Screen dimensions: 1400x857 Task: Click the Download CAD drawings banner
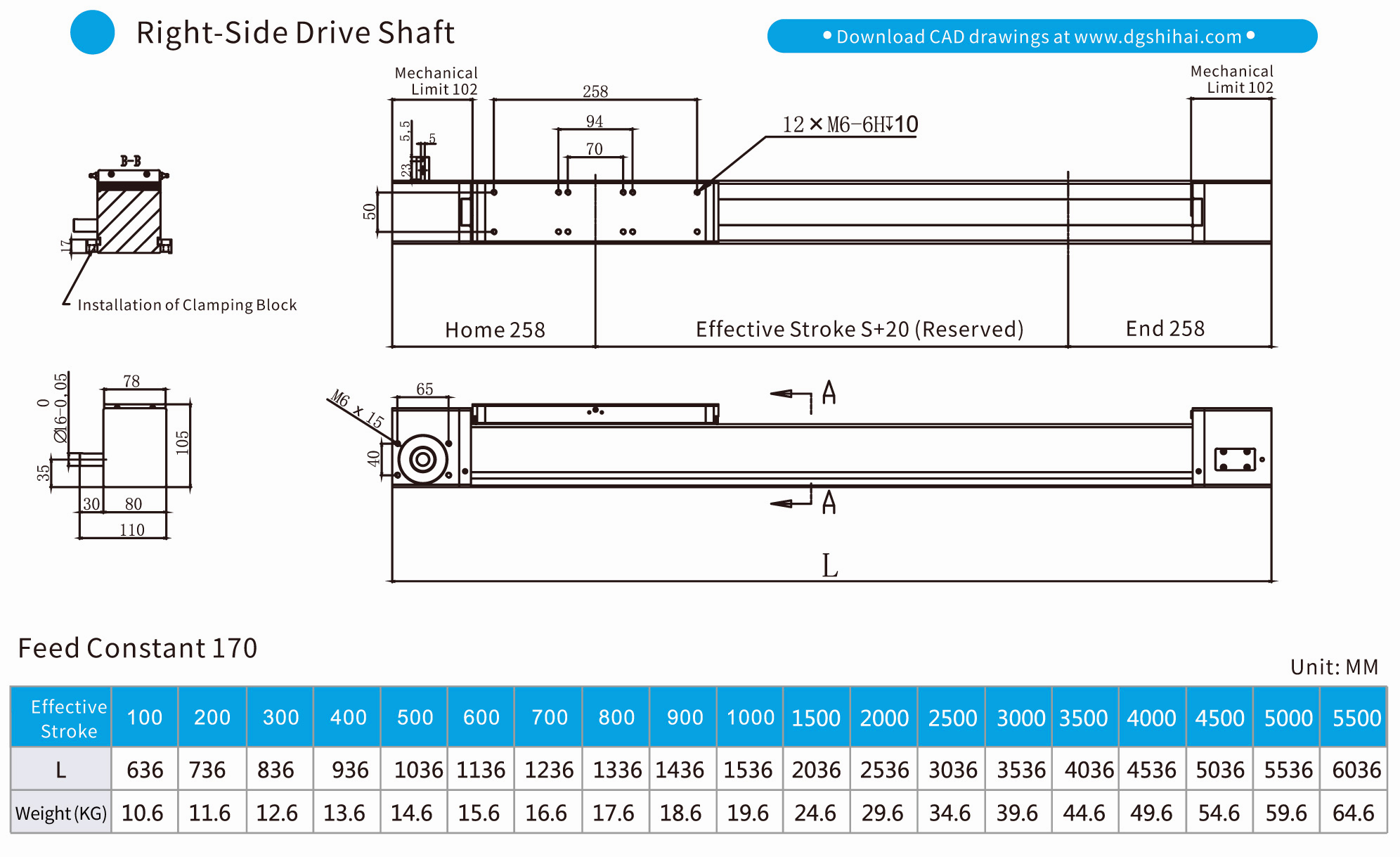[x=1042, y=37]
